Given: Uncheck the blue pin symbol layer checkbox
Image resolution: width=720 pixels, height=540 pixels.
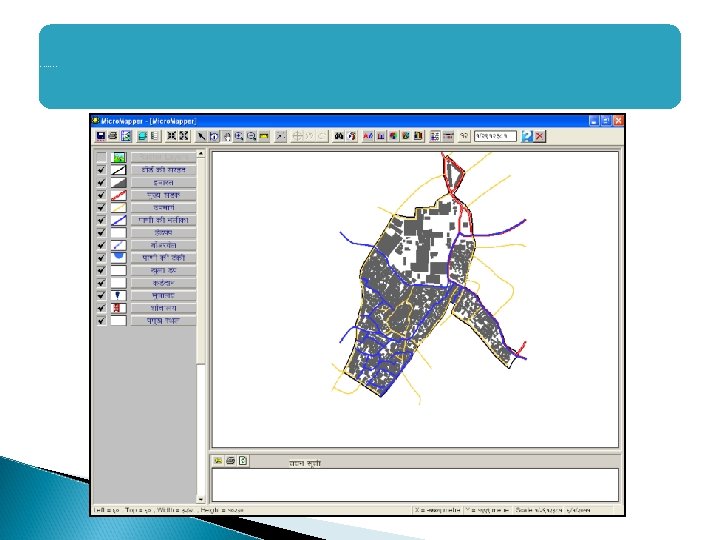Looking at the screenshot, I should (101, 296).
